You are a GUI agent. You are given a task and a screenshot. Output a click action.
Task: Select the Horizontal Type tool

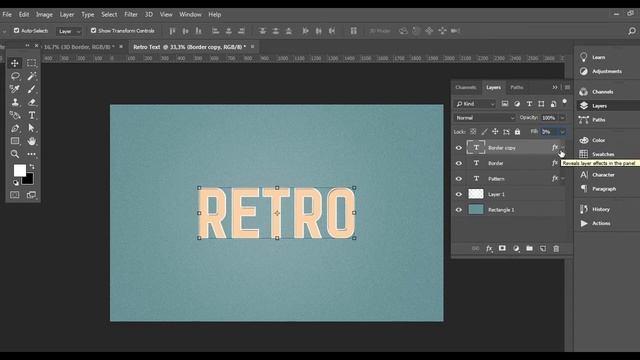pos(31,115)
